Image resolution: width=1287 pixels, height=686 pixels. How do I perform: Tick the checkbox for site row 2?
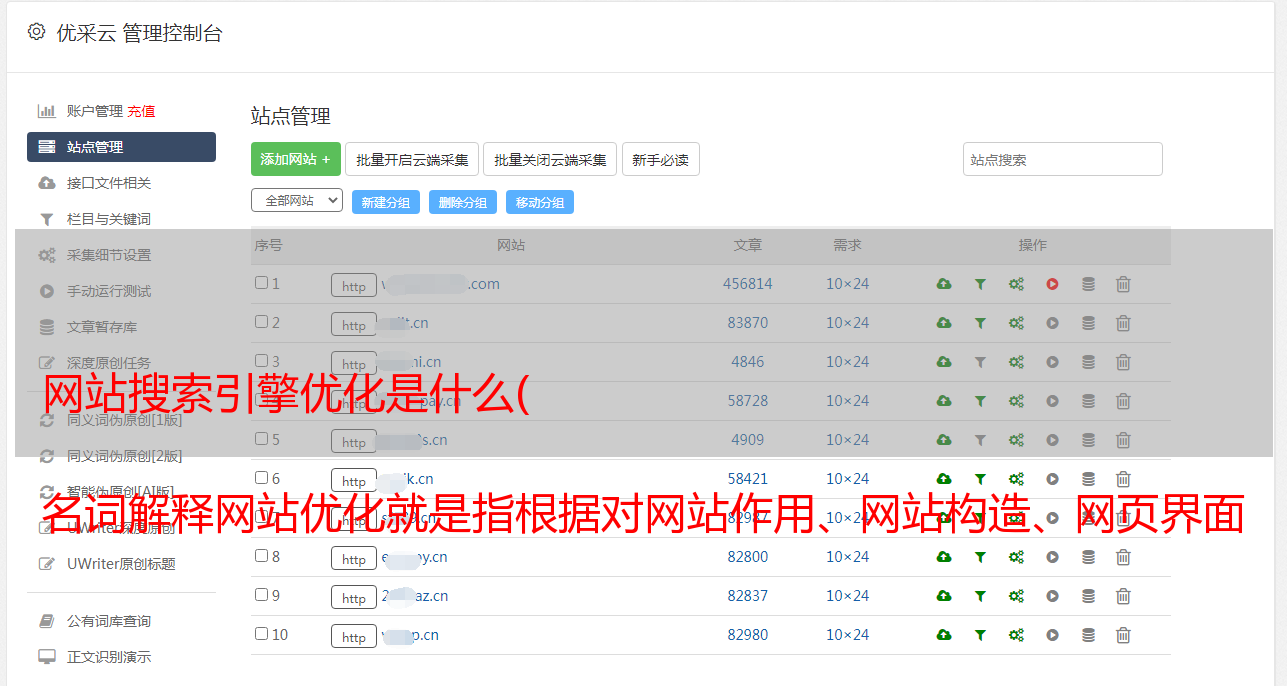[x=261, y=322]
